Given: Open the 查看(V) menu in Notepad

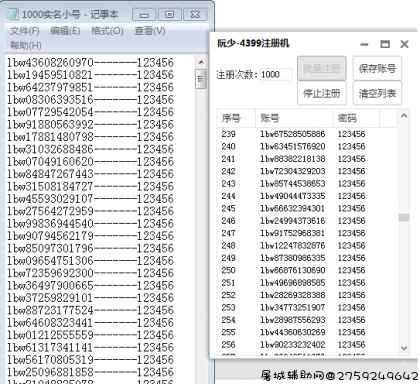Looking at the screenshot, I should [x=150, y=31].
